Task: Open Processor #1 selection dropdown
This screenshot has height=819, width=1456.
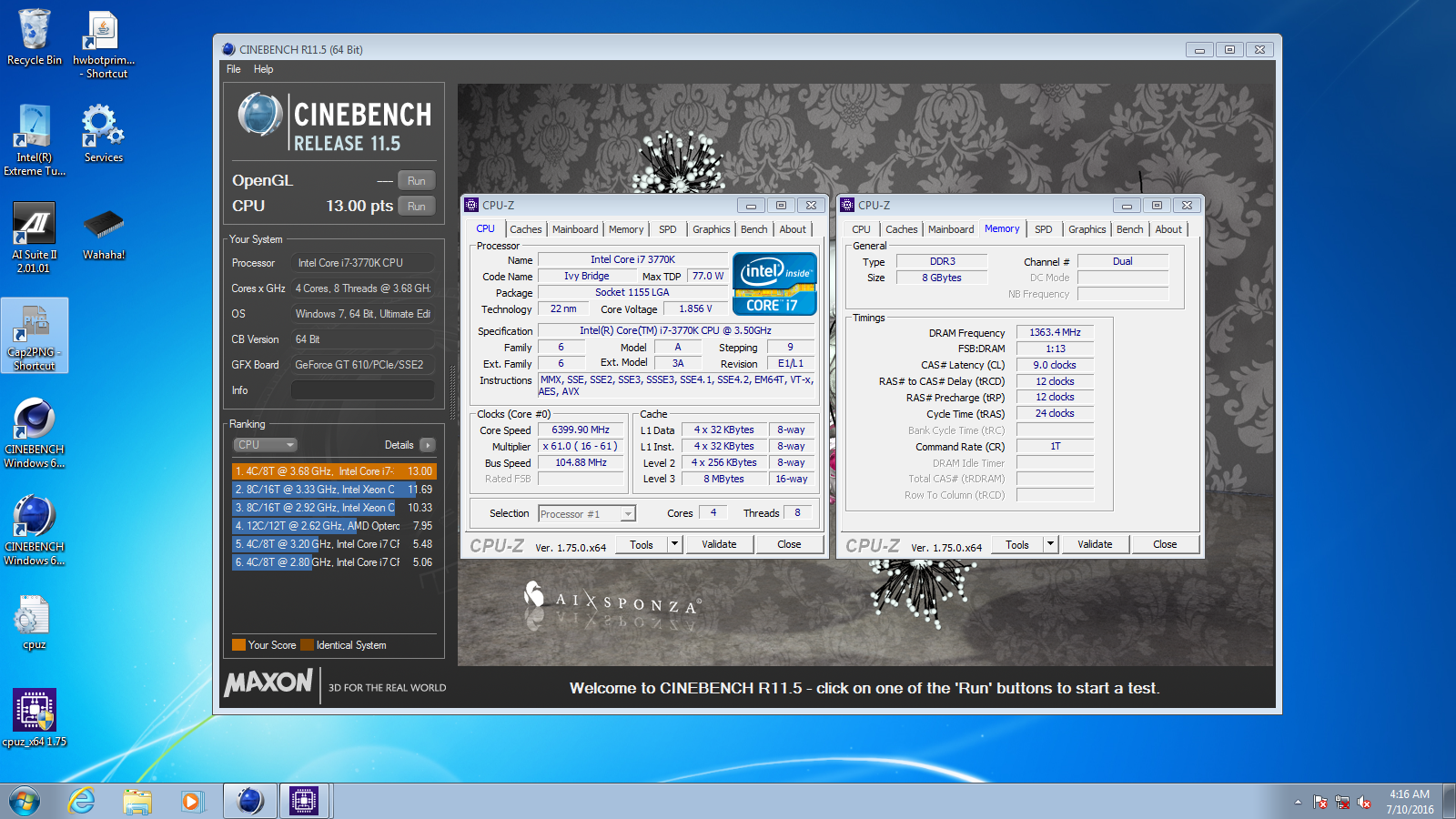Action: click(587, 514)
